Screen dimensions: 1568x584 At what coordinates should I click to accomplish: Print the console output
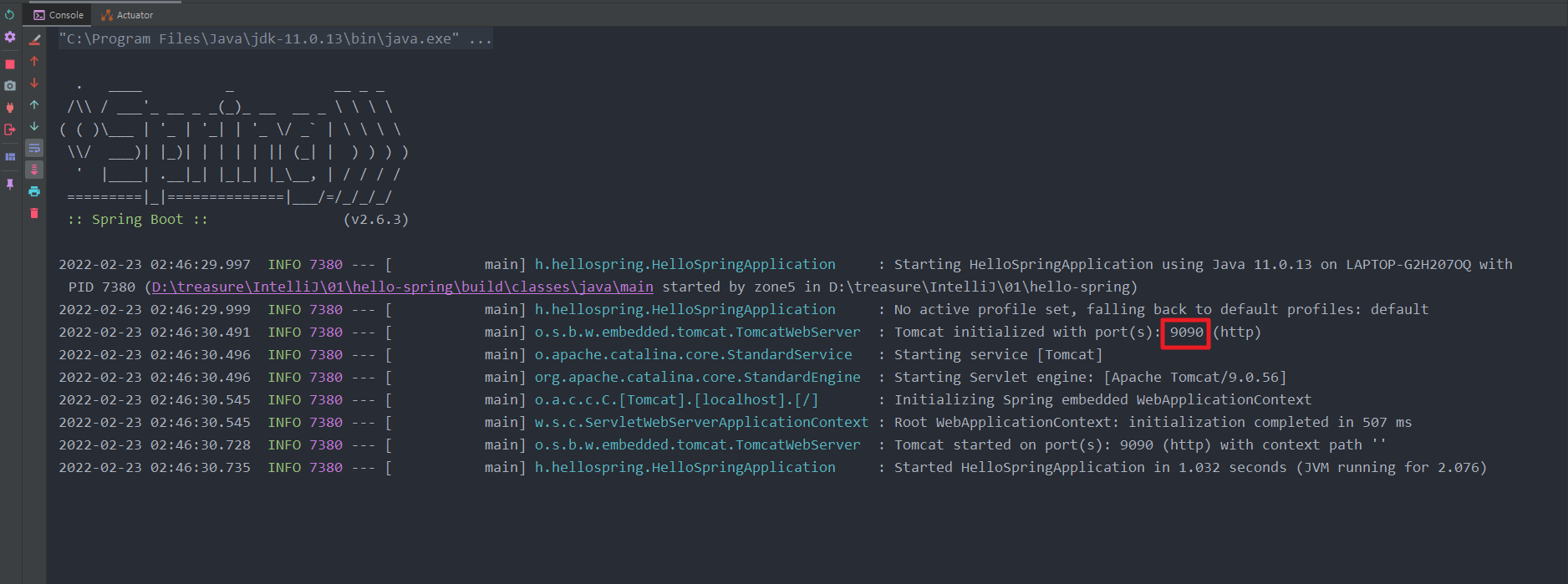[x=34, y=191]
